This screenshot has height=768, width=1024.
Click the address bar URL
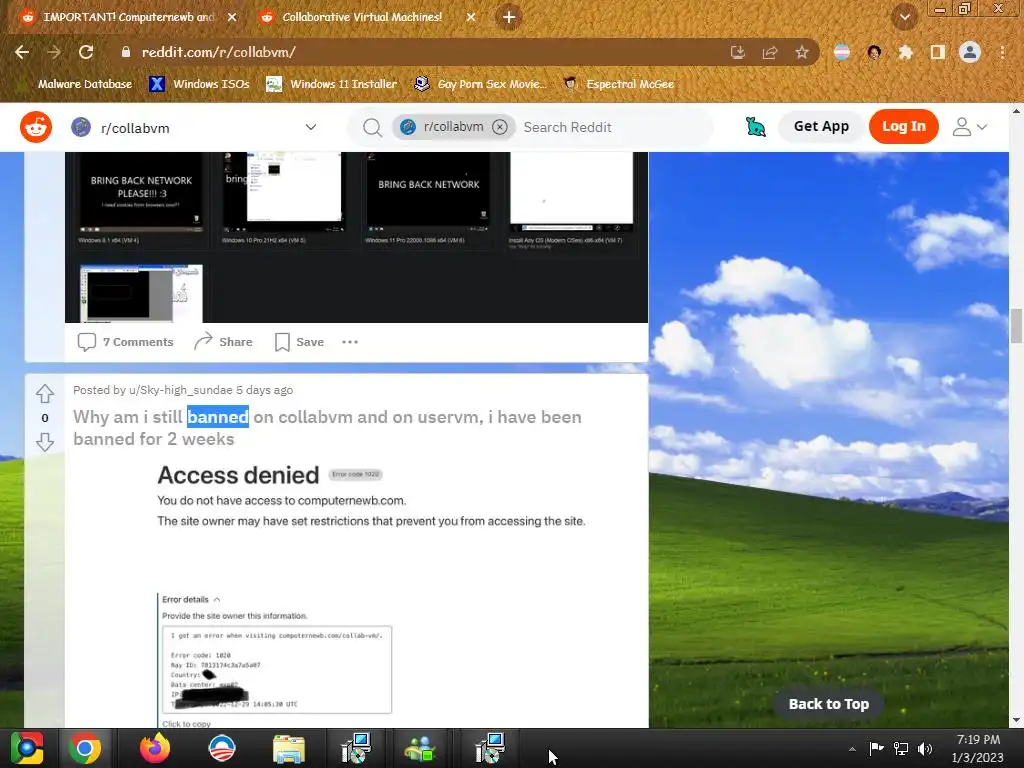(219, 52)
